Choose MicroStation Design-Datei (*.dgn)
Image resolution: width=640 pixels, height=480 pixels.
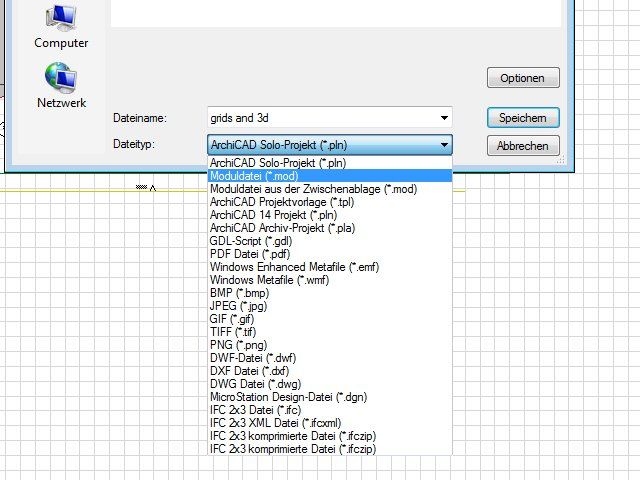(x=330, y=397)
